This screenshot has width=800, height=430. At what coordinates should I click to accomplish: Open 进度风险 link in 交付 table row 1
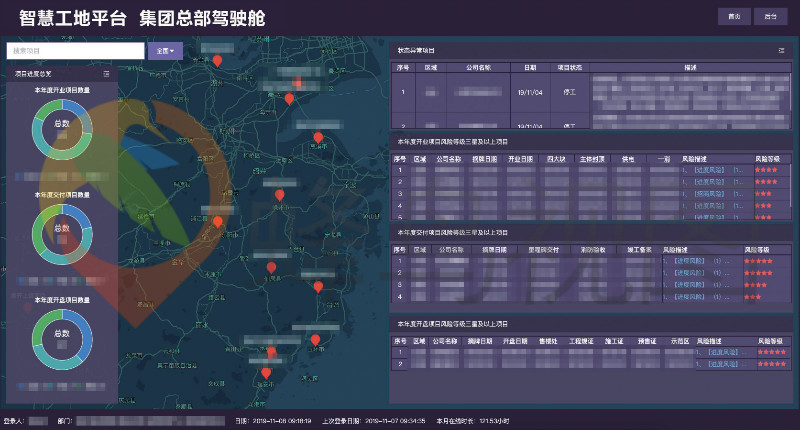[x=689, y=260]
